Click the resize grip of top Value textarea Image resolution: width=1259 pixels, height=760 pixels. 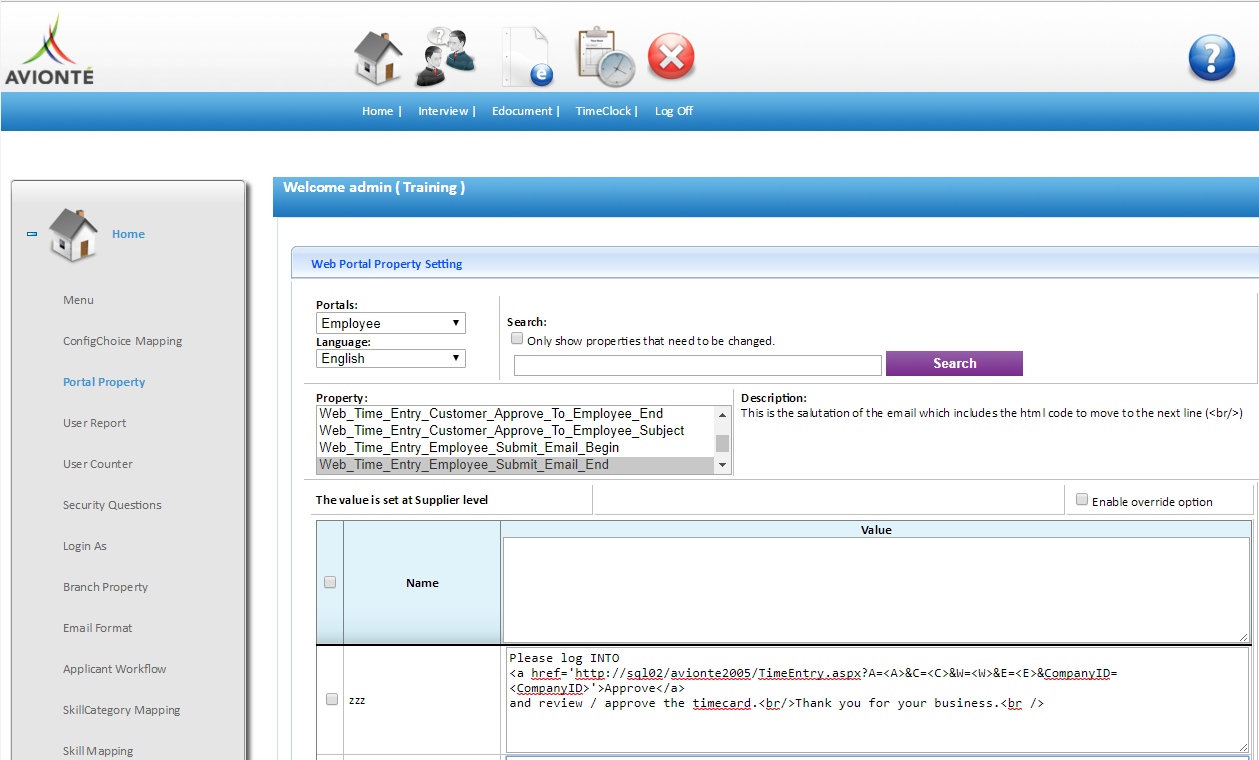tap(1244, 637)
